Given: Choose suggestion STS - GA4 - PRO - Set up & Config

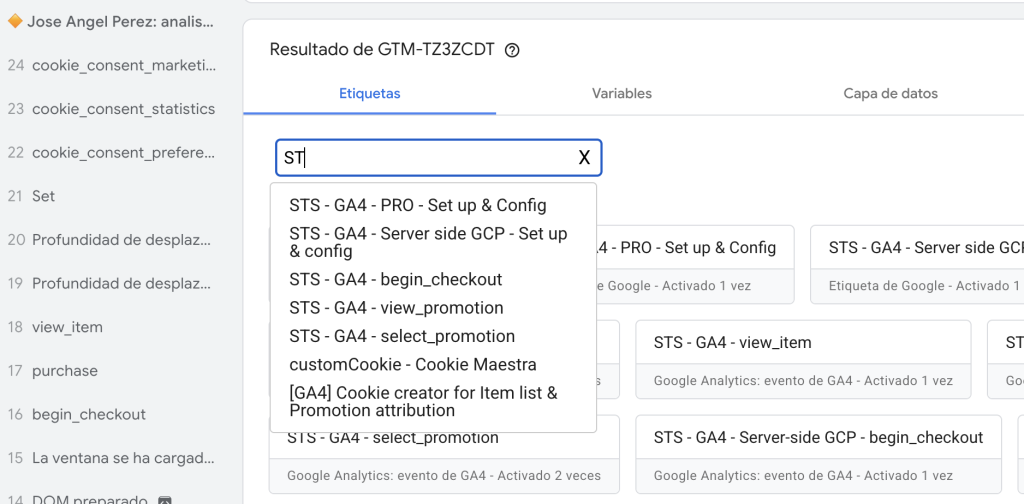Looking at the screenshot, I should (418, 206).
